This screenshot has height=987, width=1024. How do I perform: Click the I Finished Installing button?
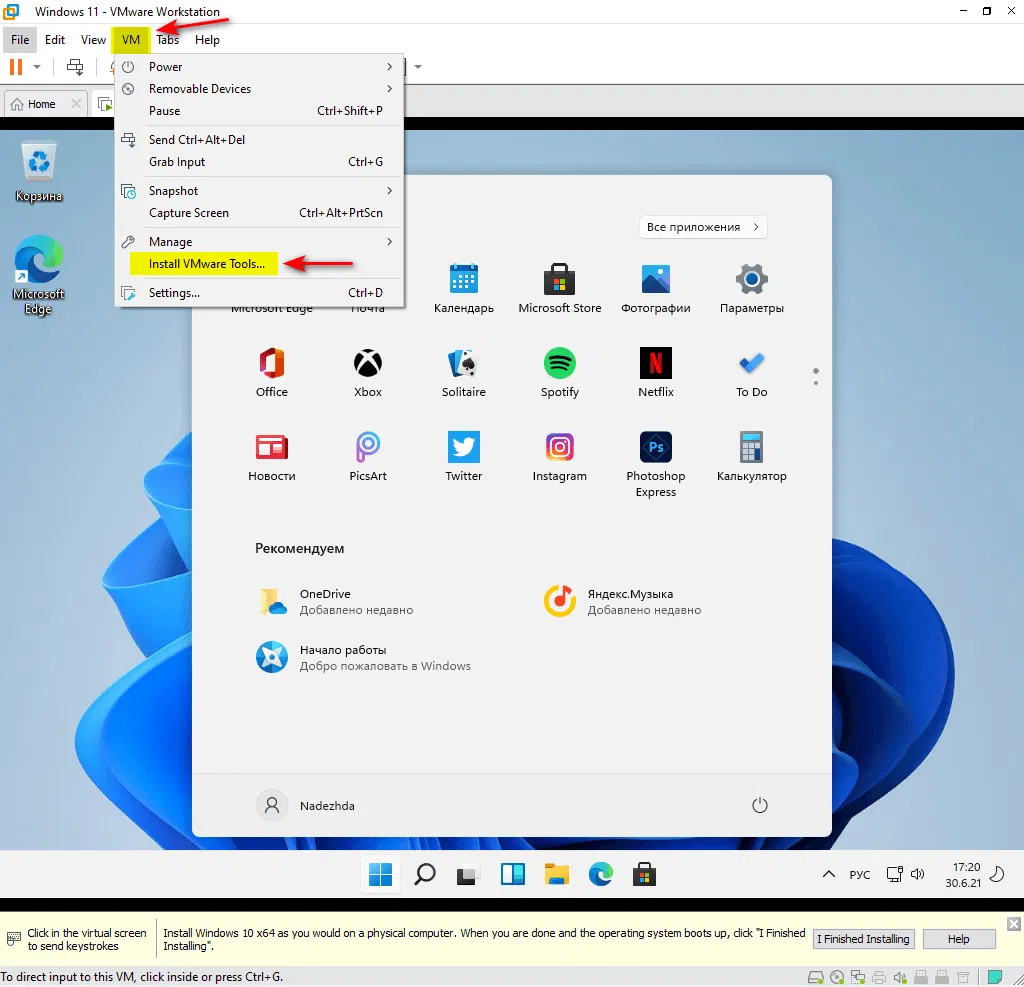863,939
